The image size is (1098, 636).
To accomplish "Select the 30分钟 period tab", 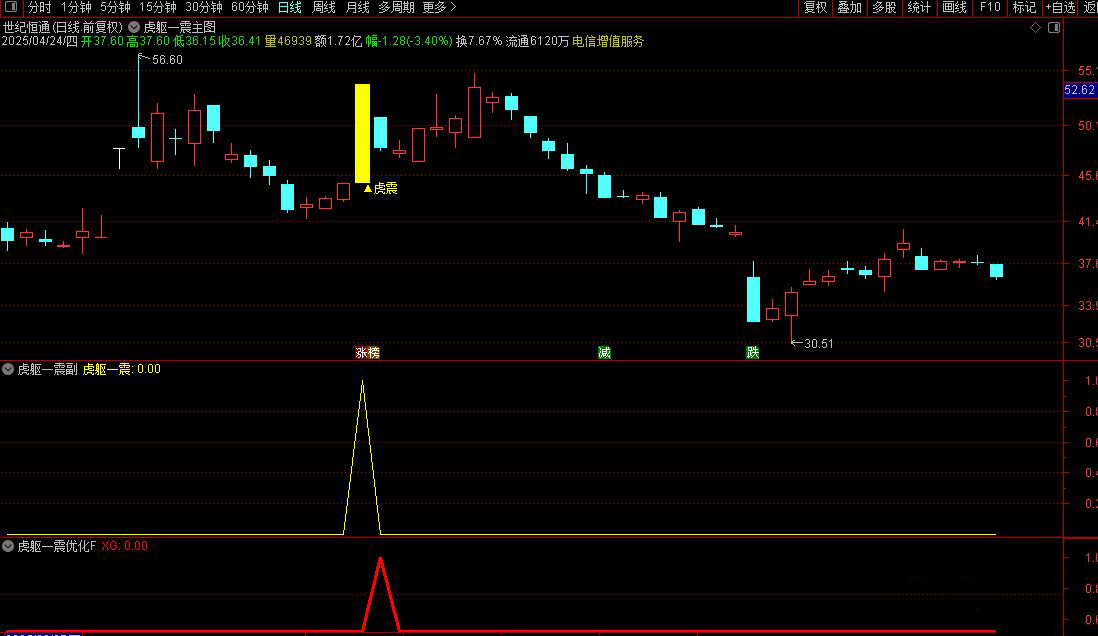I will [x=204, y=7].
